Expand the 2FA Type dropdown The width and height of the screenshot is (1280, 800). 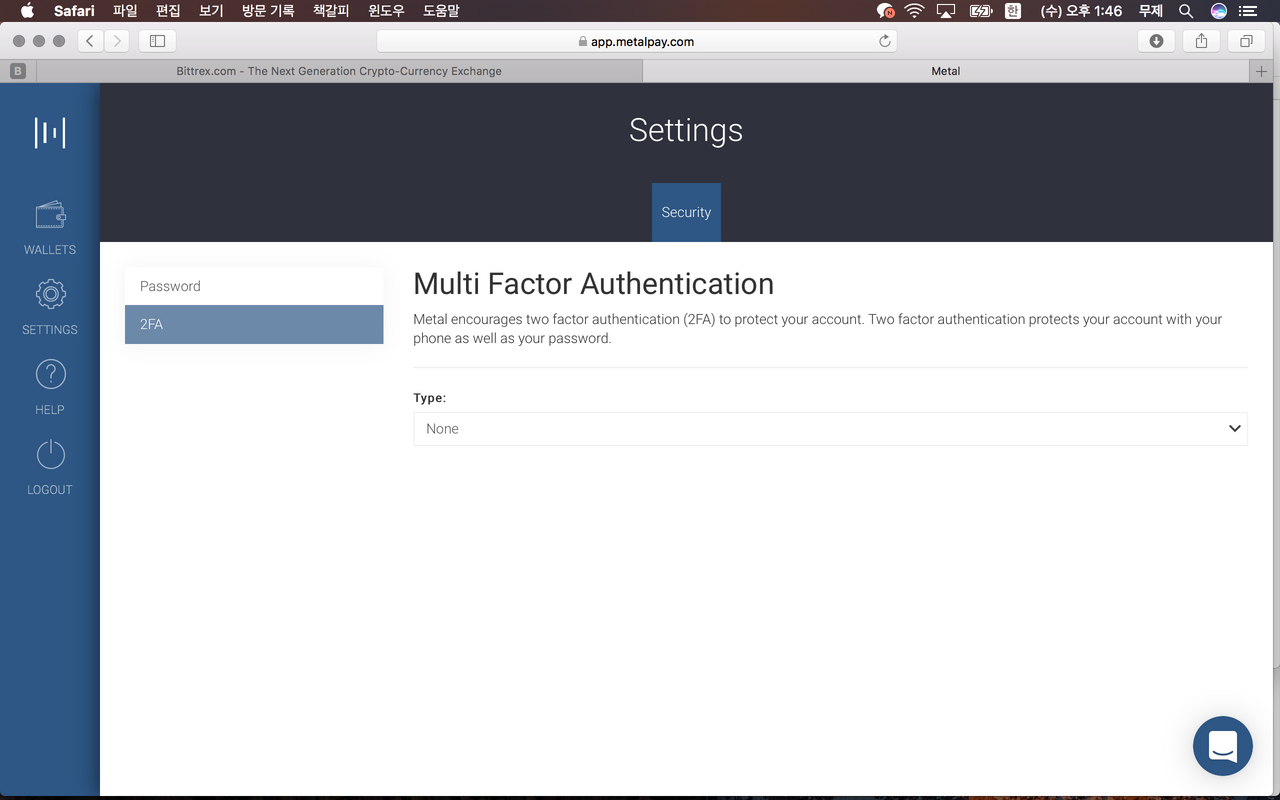pos(830,429)
